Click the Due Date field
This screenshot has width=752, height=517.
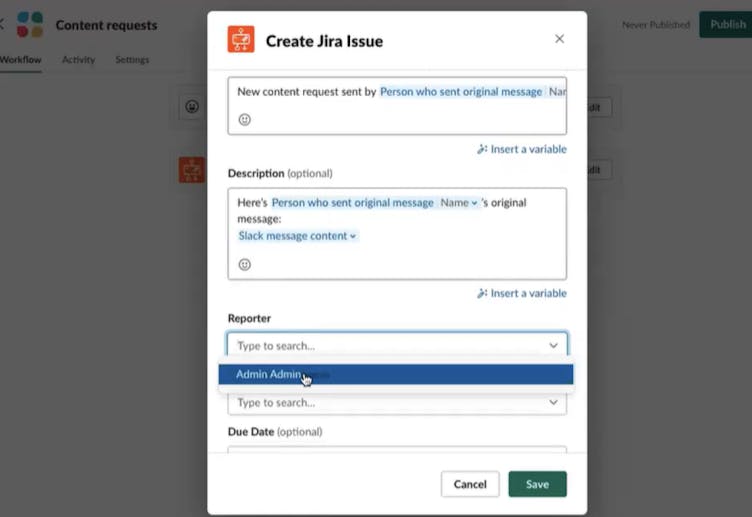click(x=397, y=449)
